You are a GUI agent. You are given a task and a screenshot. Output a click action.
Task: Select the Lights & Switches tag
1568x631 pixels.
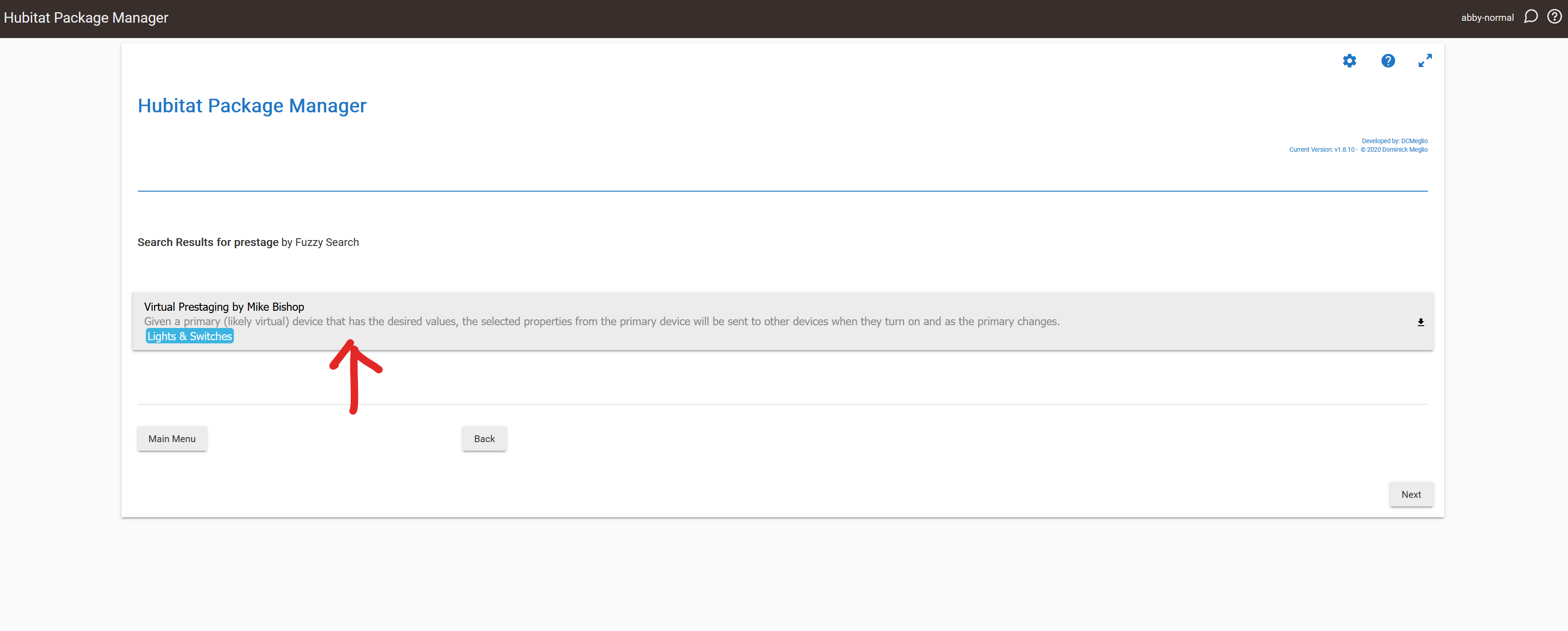189,336
